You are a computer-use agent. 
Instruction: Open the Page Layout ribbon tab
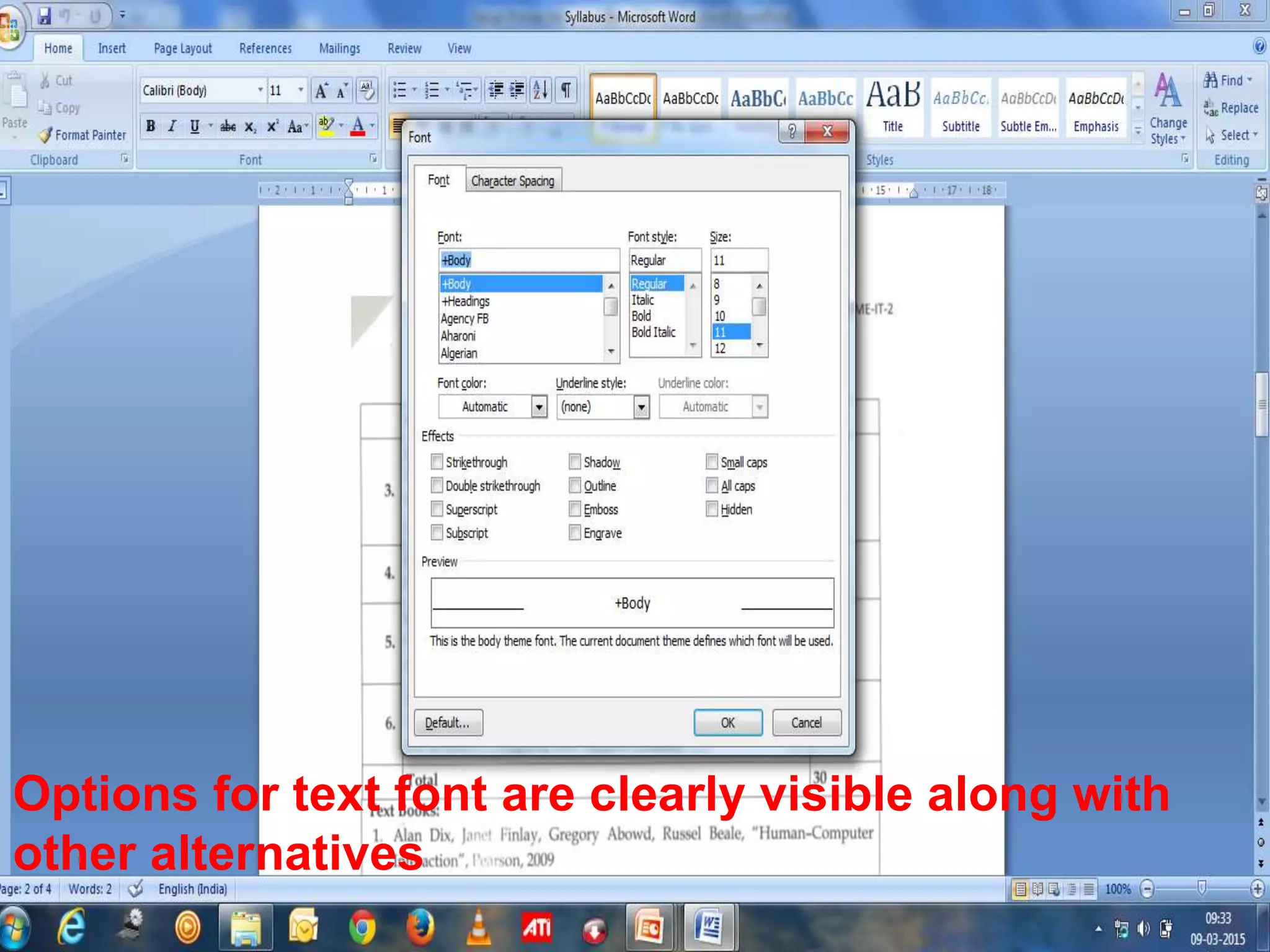pos(182,48)
